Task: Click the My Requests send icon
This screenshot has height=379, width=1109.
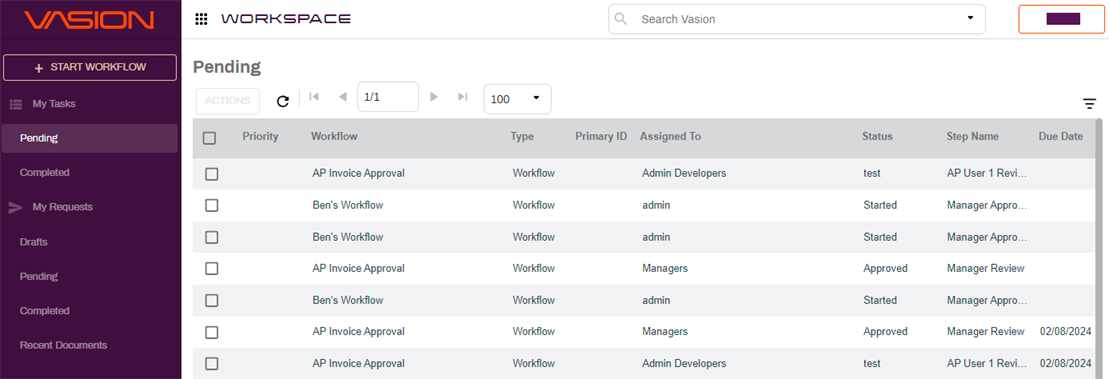Action: (x=15, y=207)
